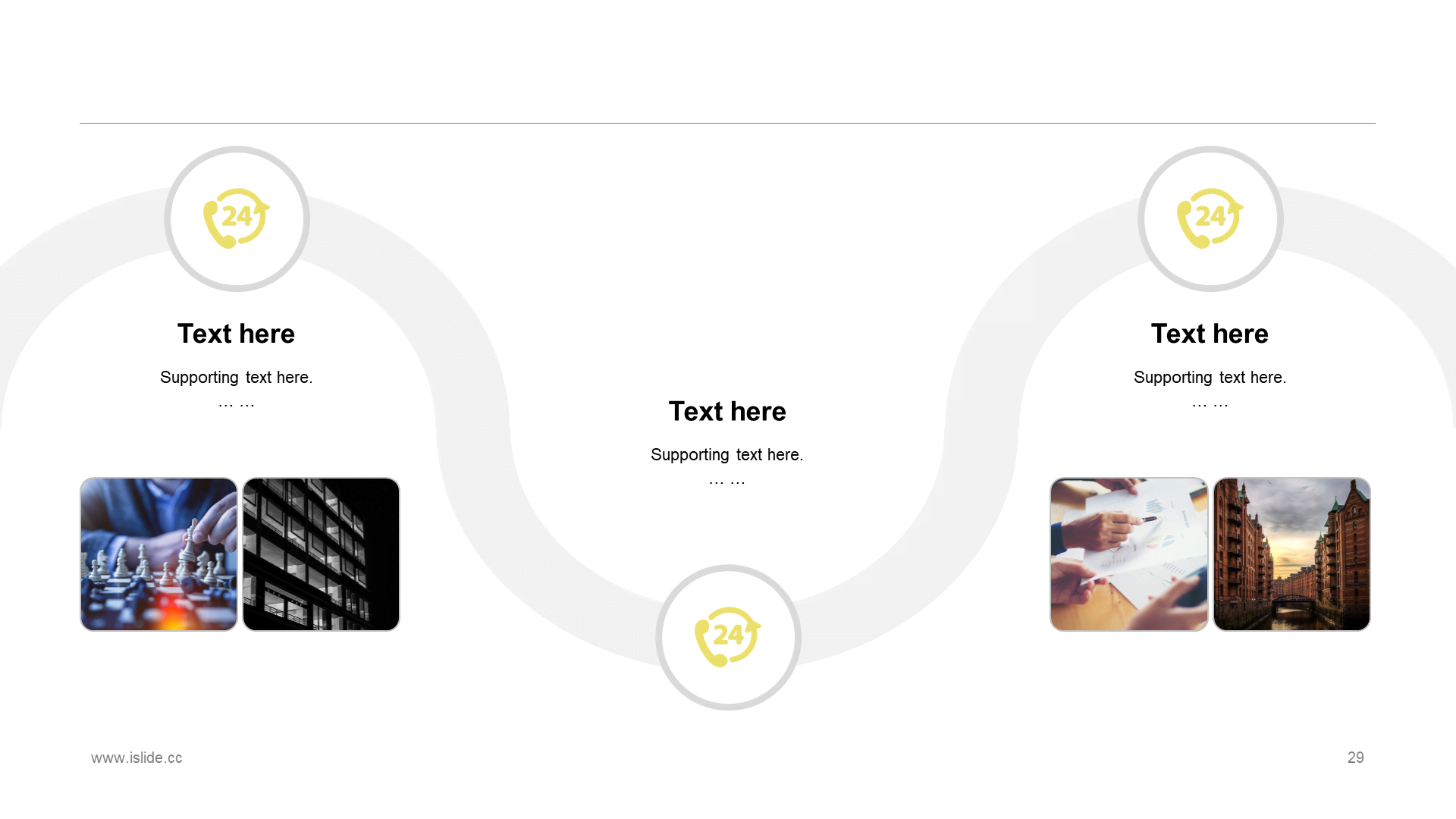Screen dimensions: 1456x819
Task: Click the www.islide.cc watermark link
Action: (136, 757)
